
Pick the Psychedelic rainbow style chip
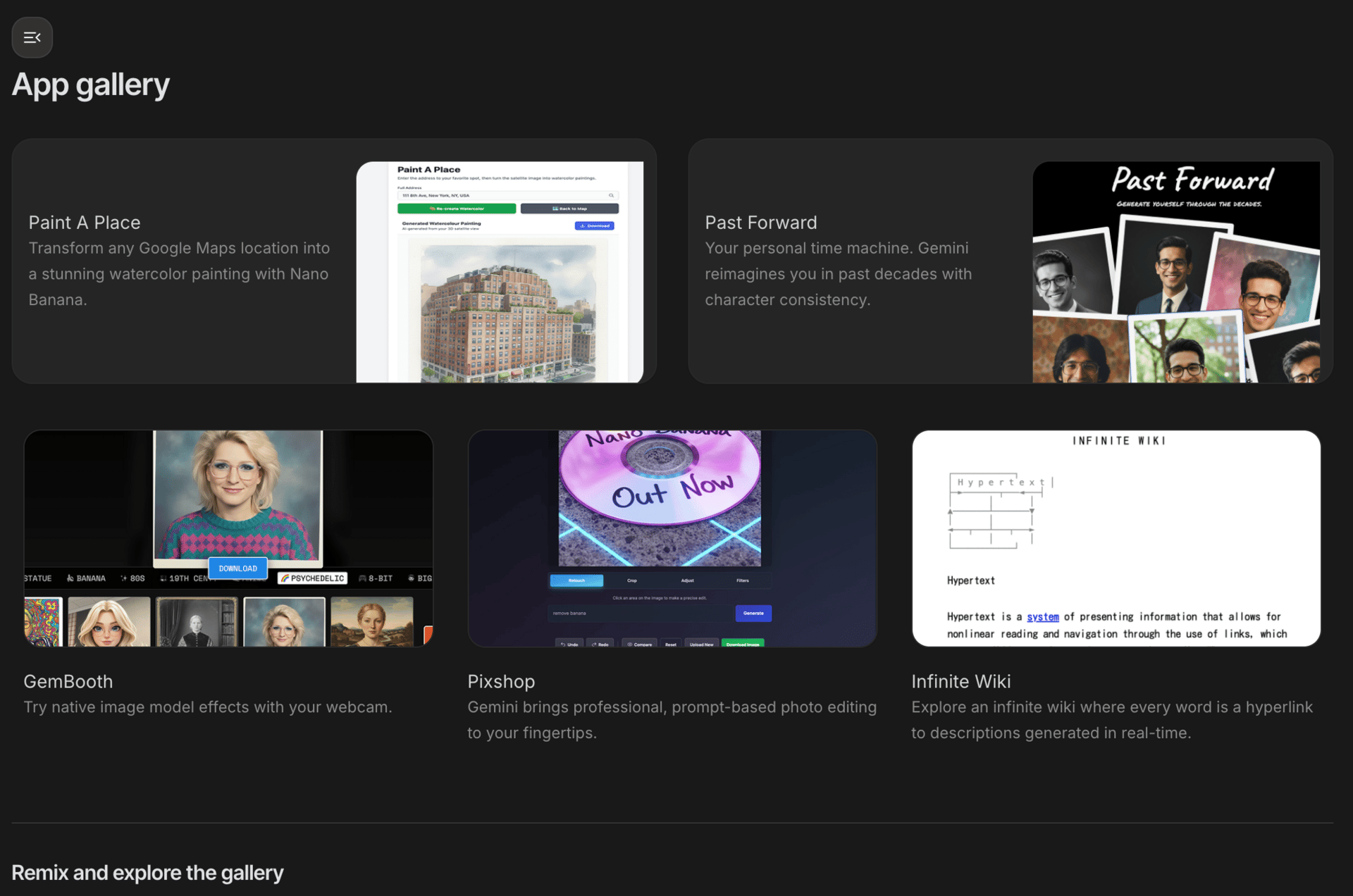click(312, 578)
